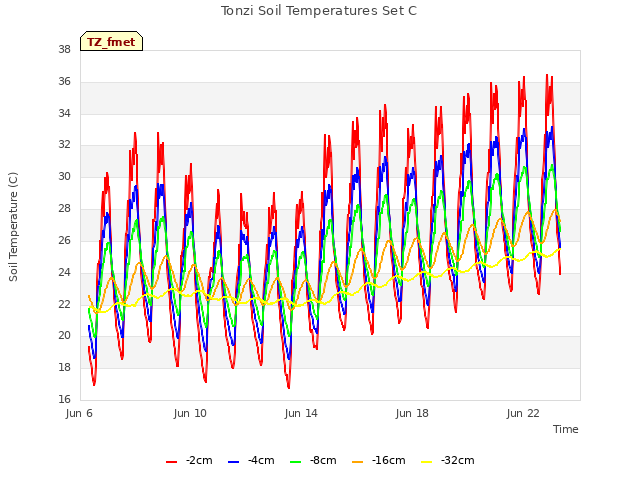Click the Jun 18 x-axis tick label
Screen dimensions: 640x480
pos(412,413)
